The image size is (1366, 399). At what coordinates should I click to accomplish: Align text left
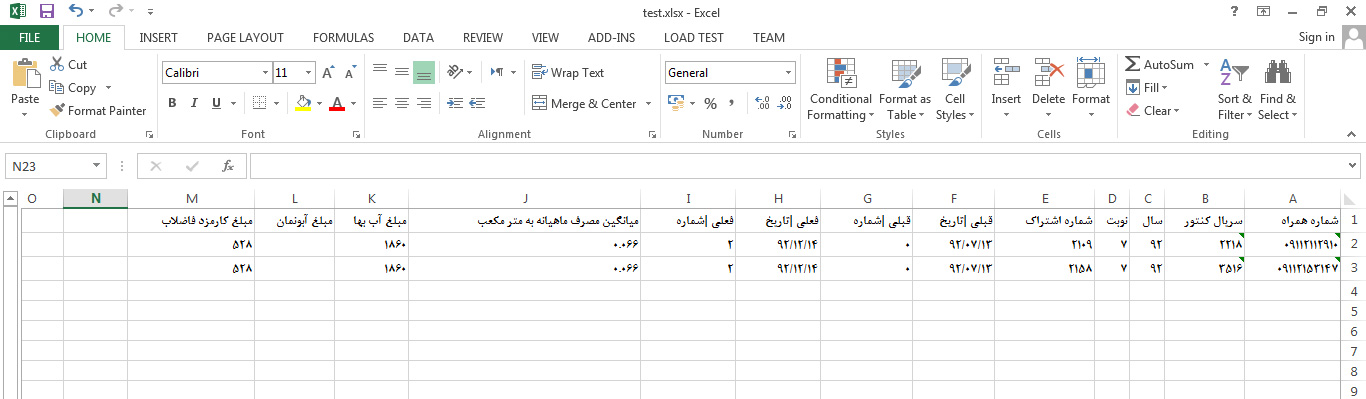pos(379,103)
